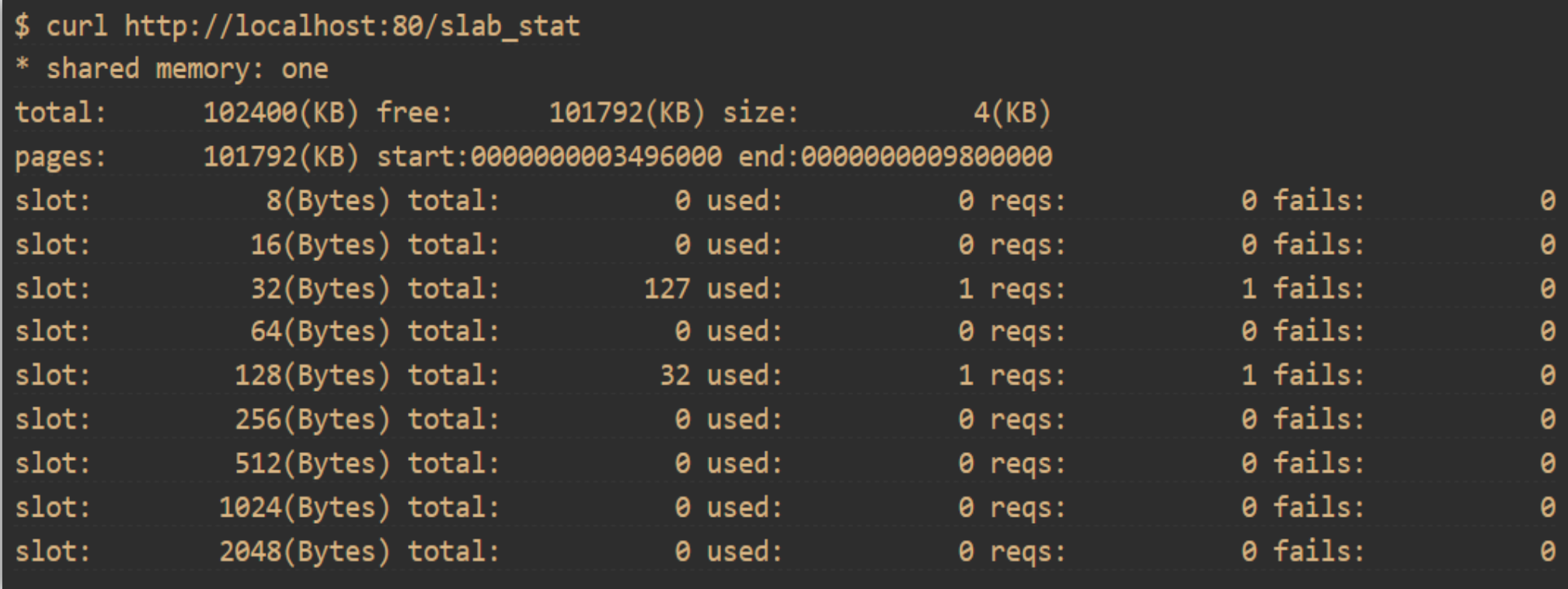Viewport: 1568px width, 589px height.
Task: Click the localhost slab_stat URL in the command
Action: tap(352, 26)
